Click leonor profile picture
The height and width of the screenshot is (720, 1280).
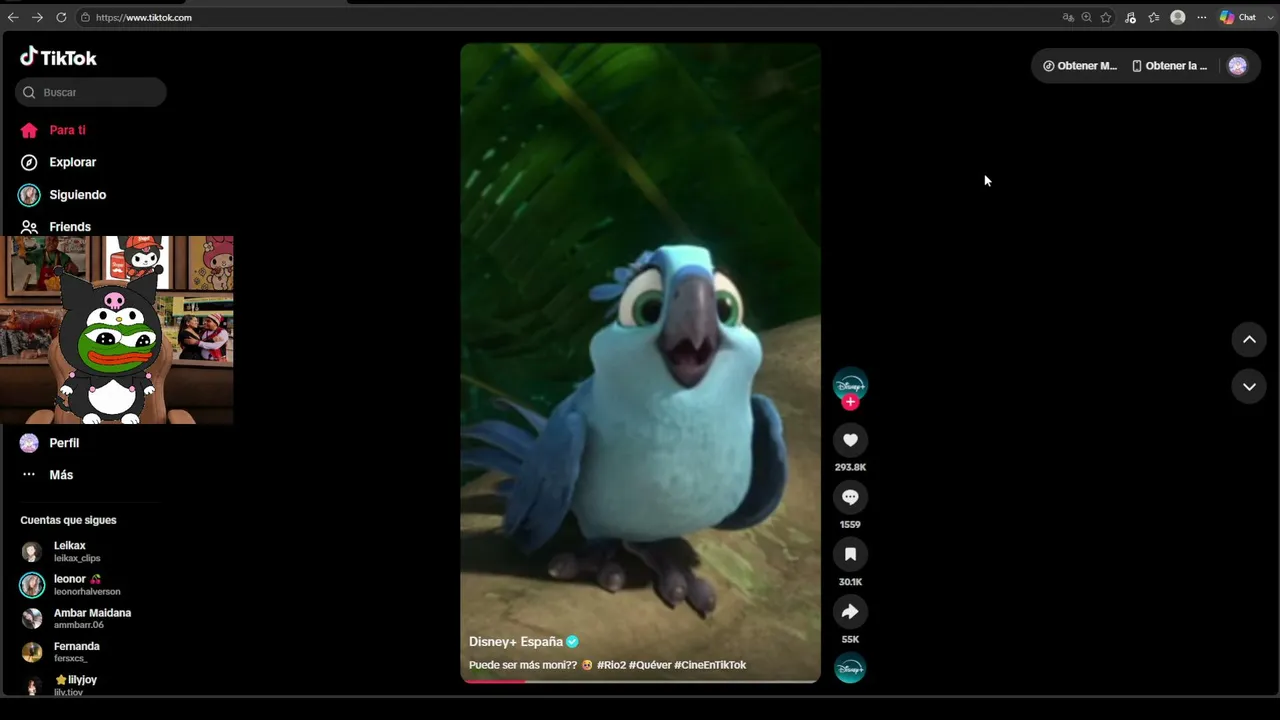(32, 585)
